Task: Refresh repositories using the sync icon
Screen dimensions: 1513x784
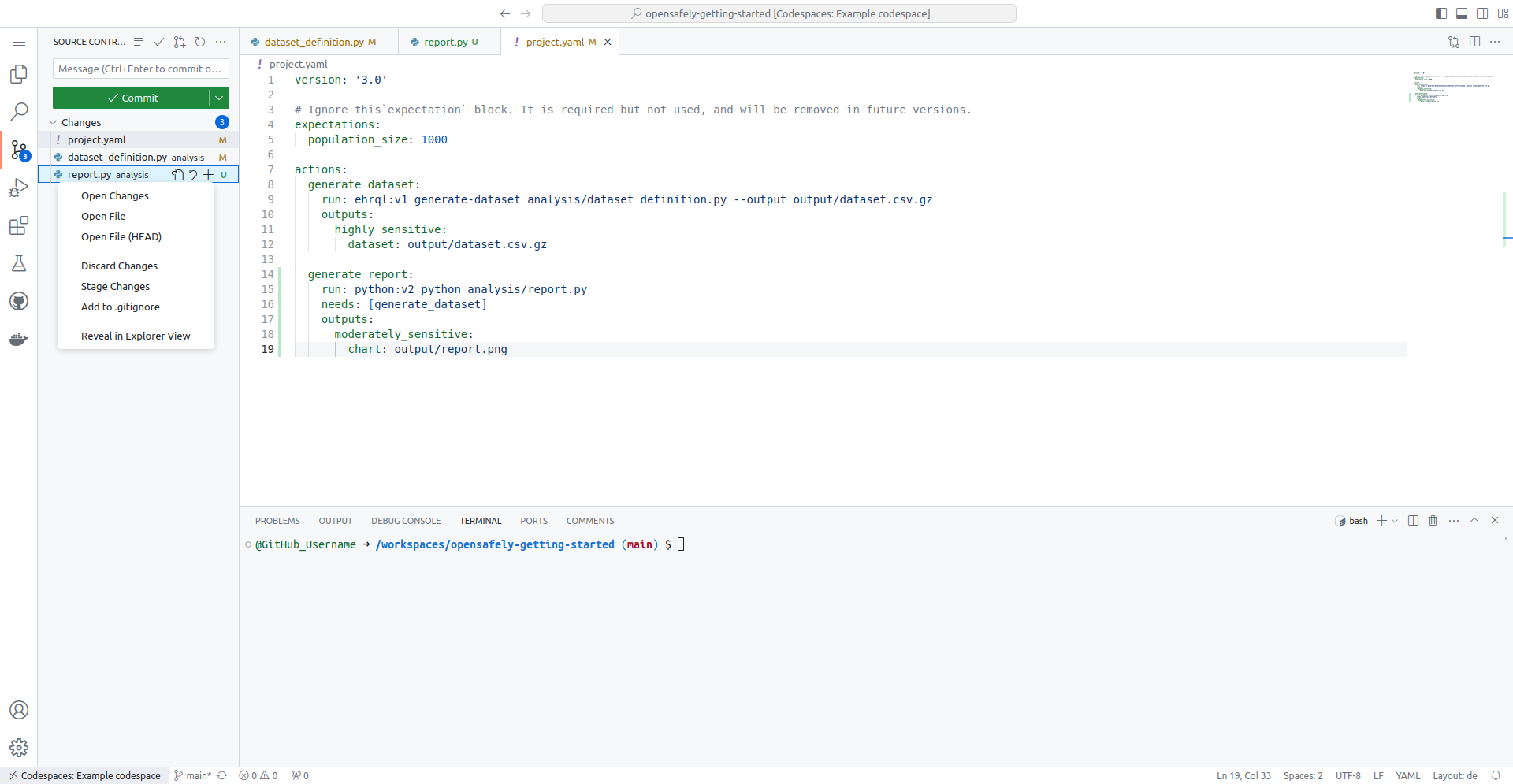Action: click(200, 42)
